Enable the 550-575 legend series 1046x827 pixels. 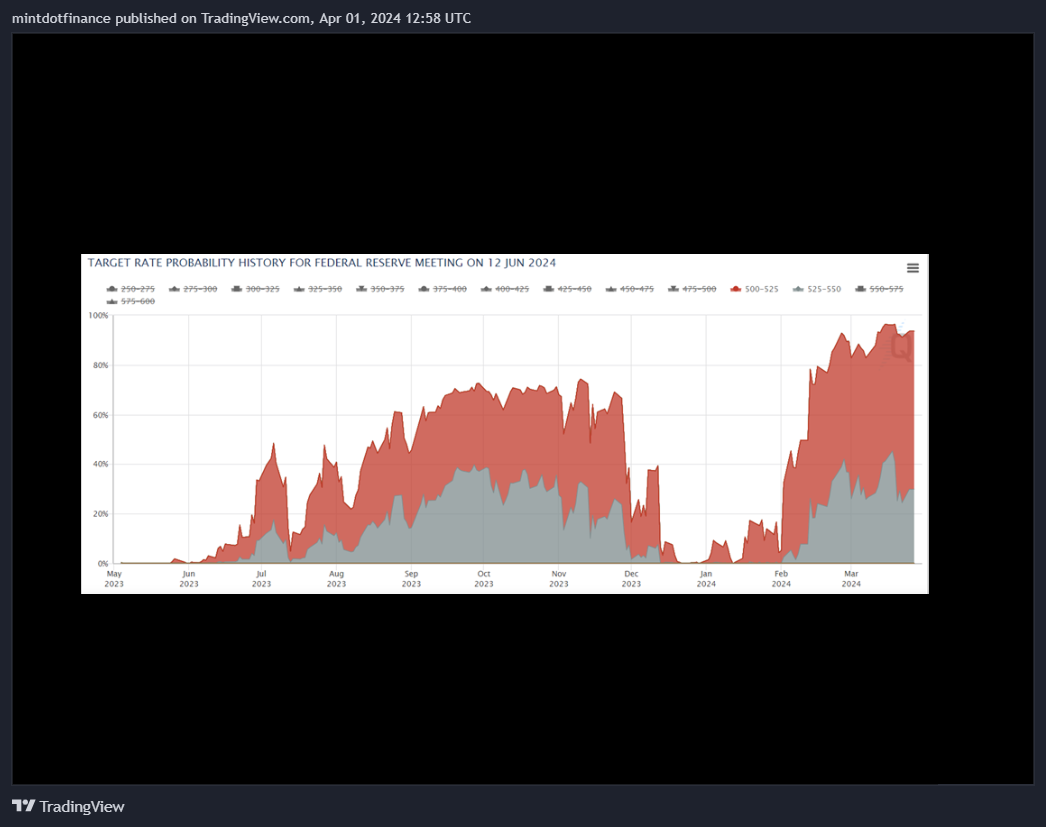[879, 289]
